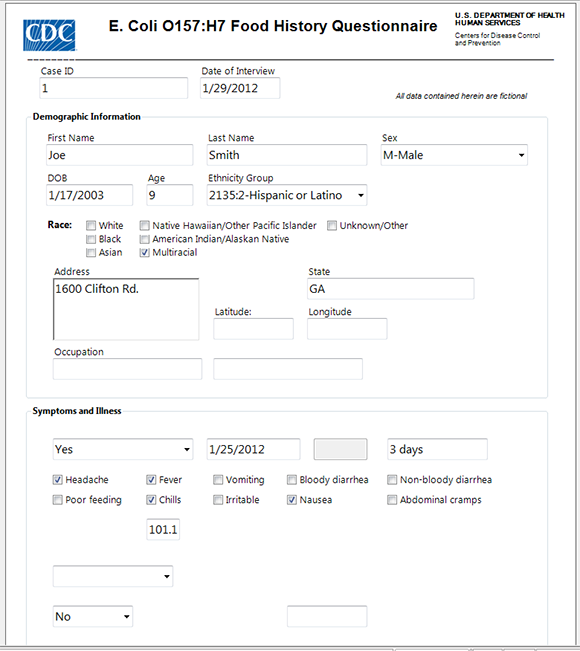Click the Date of Interview field
The height and width of the screenshot is (651, 580).
240,88
